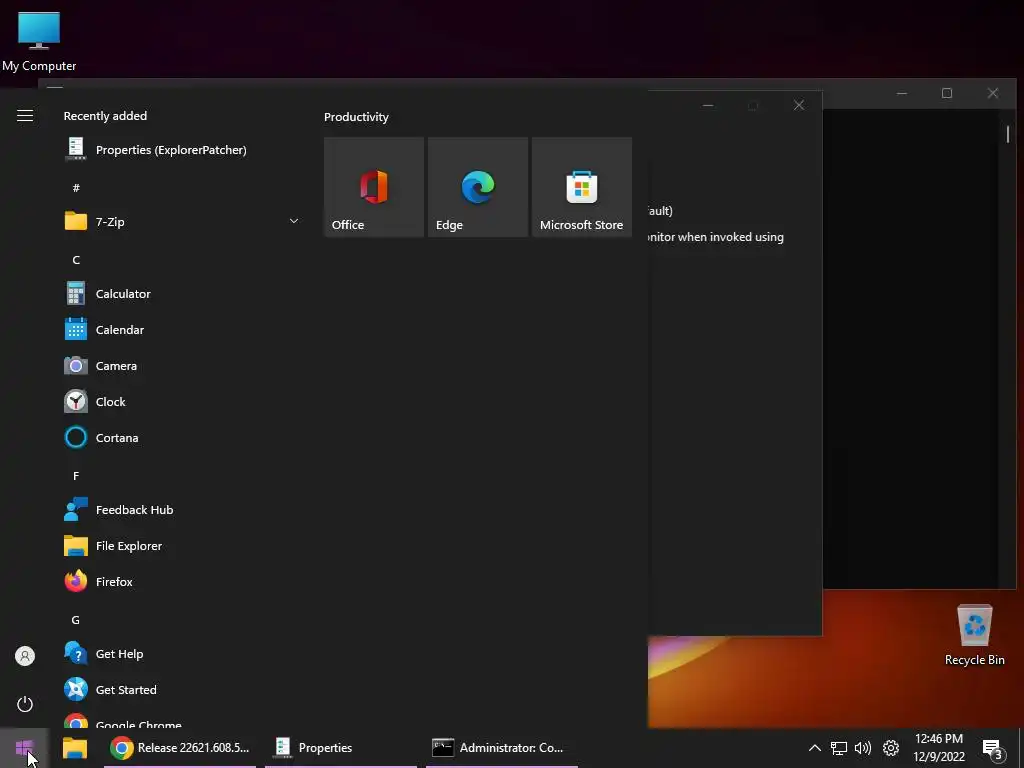Open Cortana from the app list
1024x768 pixels.
pos(181,437)
